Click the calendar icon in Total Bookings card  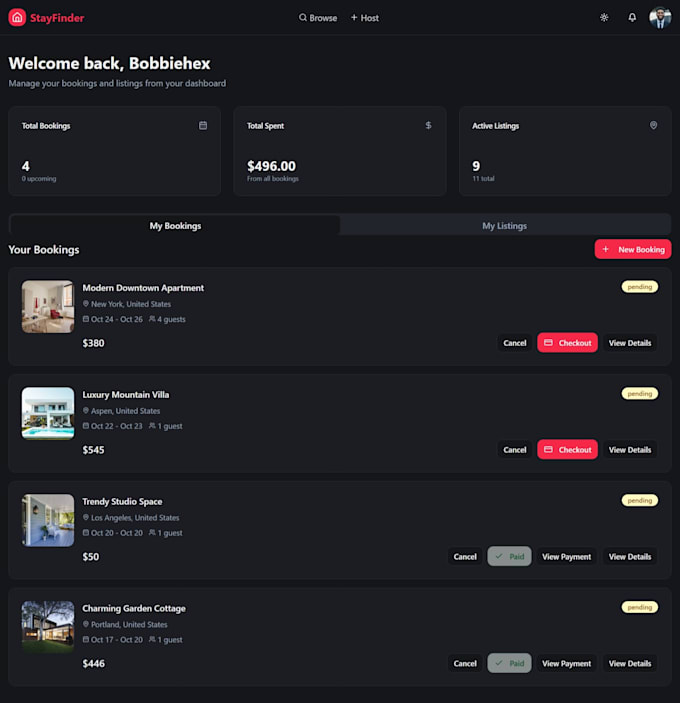click(x=203, y=125)
